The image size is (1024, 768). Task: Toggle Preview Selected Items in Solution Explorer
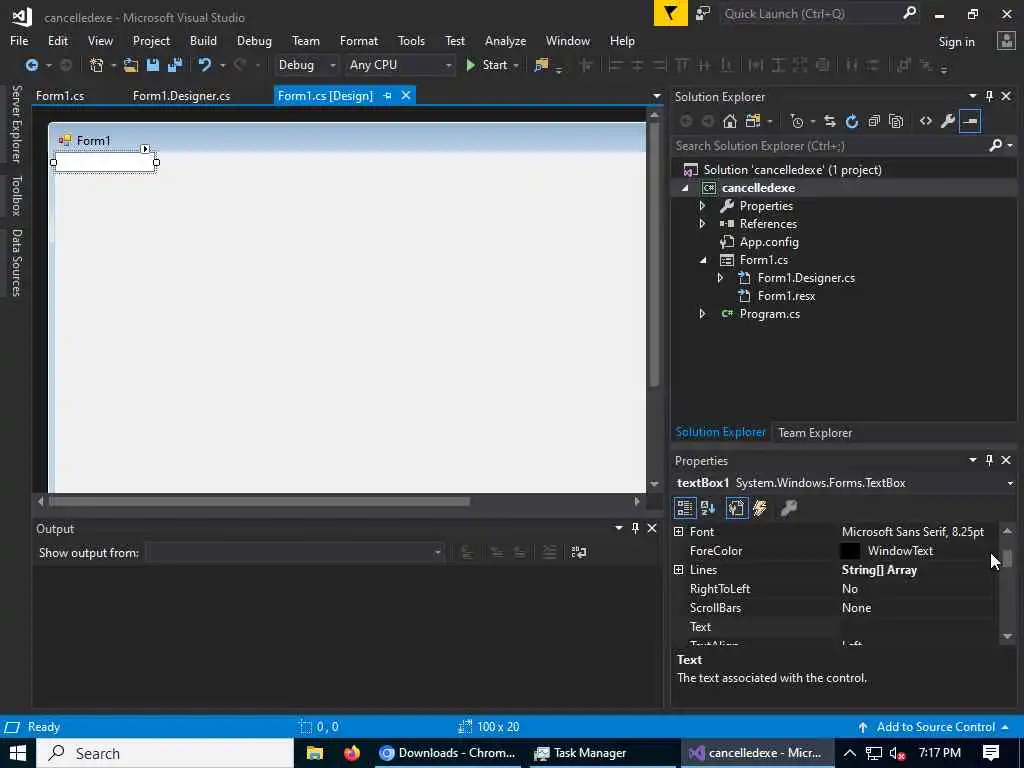pyautogui.click(x=970, y=121)
